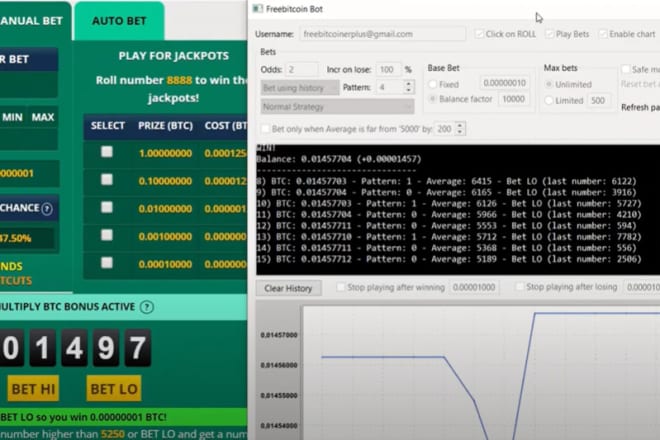
Task: Select the 0.10000000 BTC jackpot checkbox
Action: click(107, 179)
